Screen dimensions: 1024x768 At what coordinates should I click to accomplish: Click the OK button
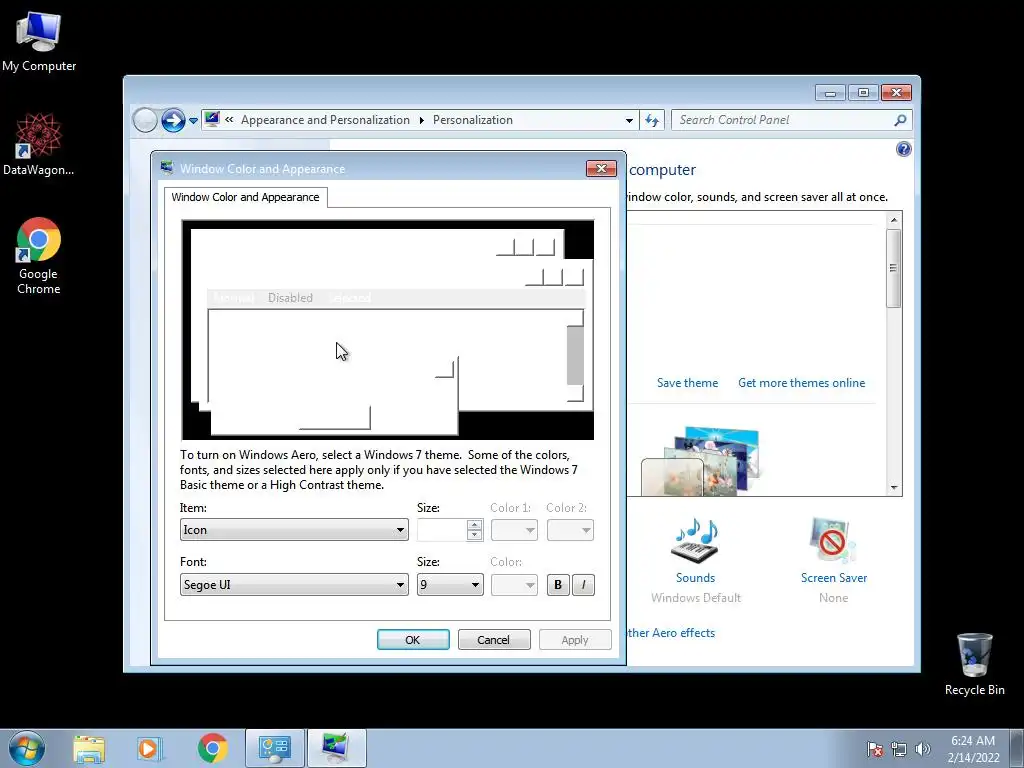click(413, 640)
